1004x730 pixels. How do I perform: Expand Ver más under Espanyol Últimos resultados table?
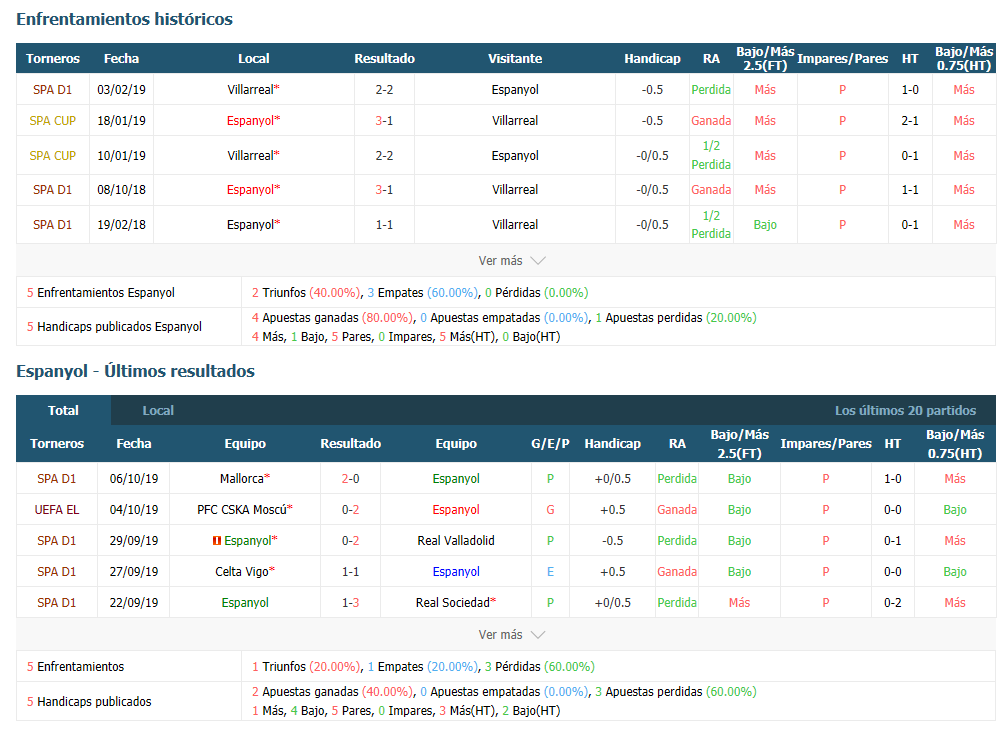pyautogui.click(x=512, y=635)
